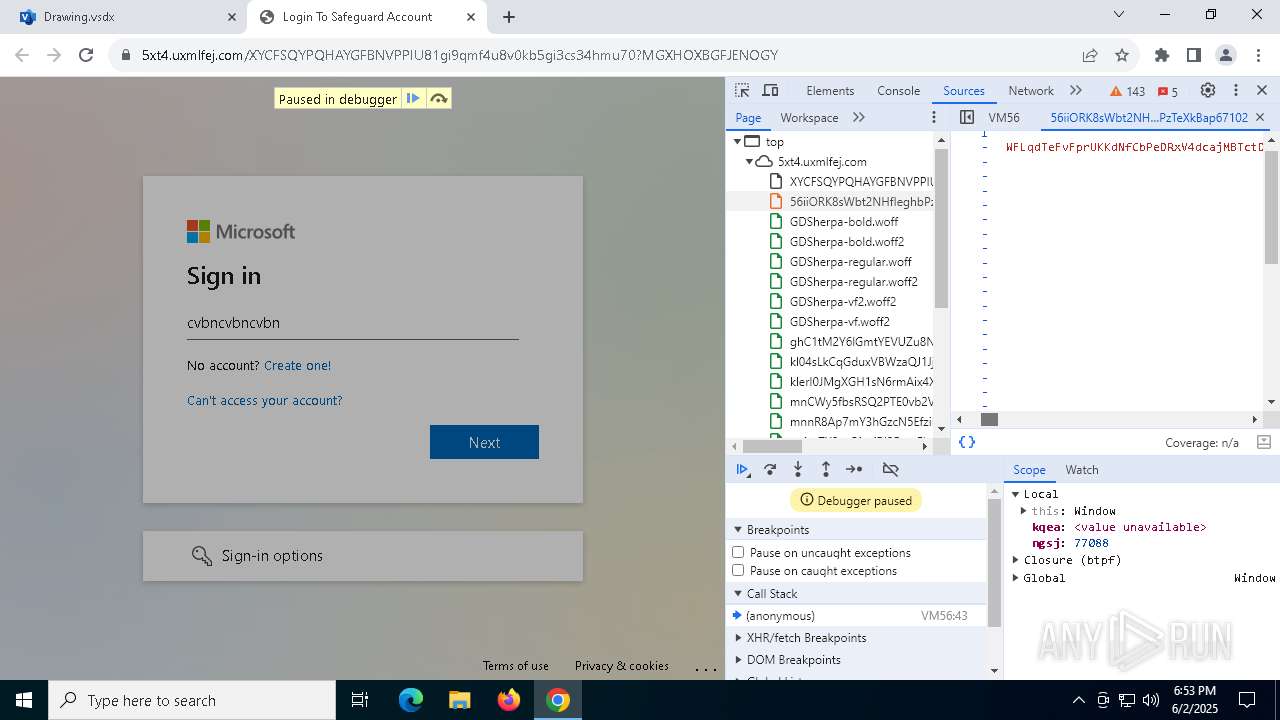
Task: Open a new Chrome tab
Action: coord(509,17)
